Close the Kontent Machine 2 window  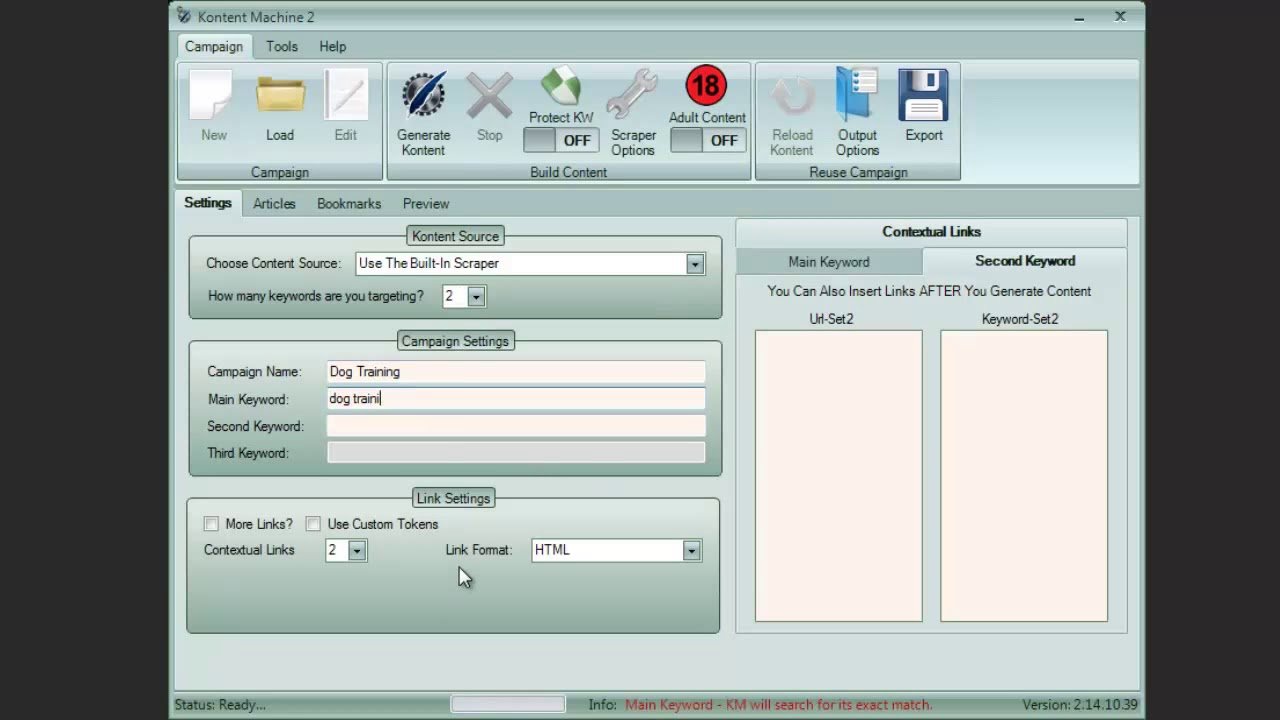[1120, 17]
